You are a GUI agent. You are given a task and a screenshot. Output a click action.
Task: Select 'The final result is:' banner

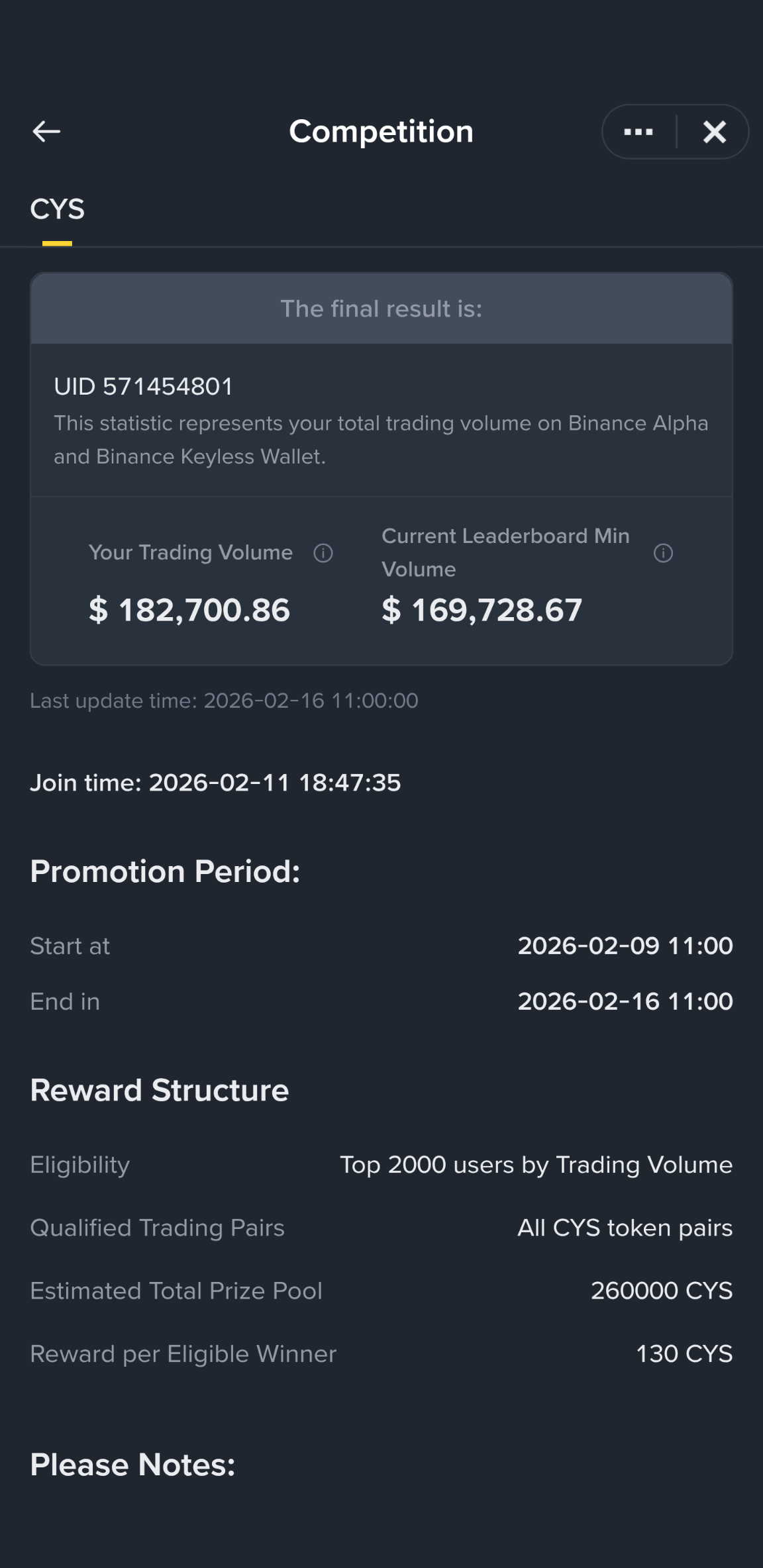pyautogui.click(x=381, y=309)
